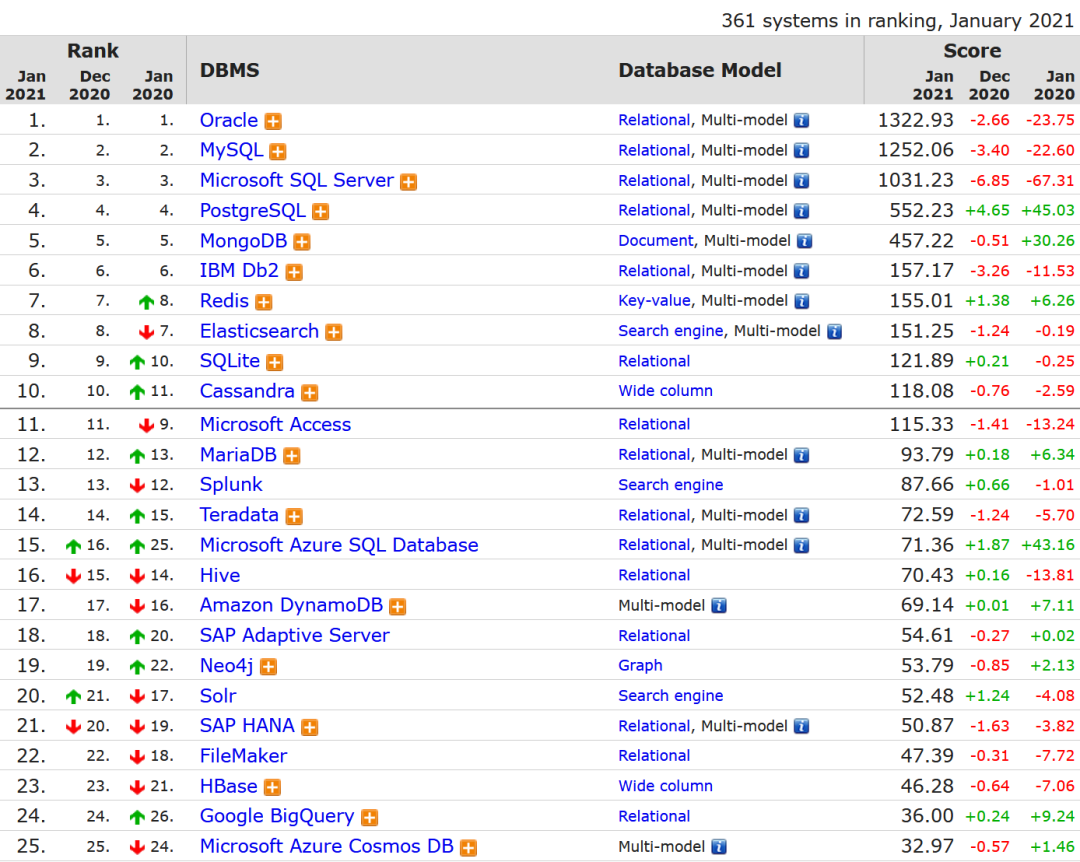
Task: Click the plus icon next to Google BigQuery
Action: 369,818
